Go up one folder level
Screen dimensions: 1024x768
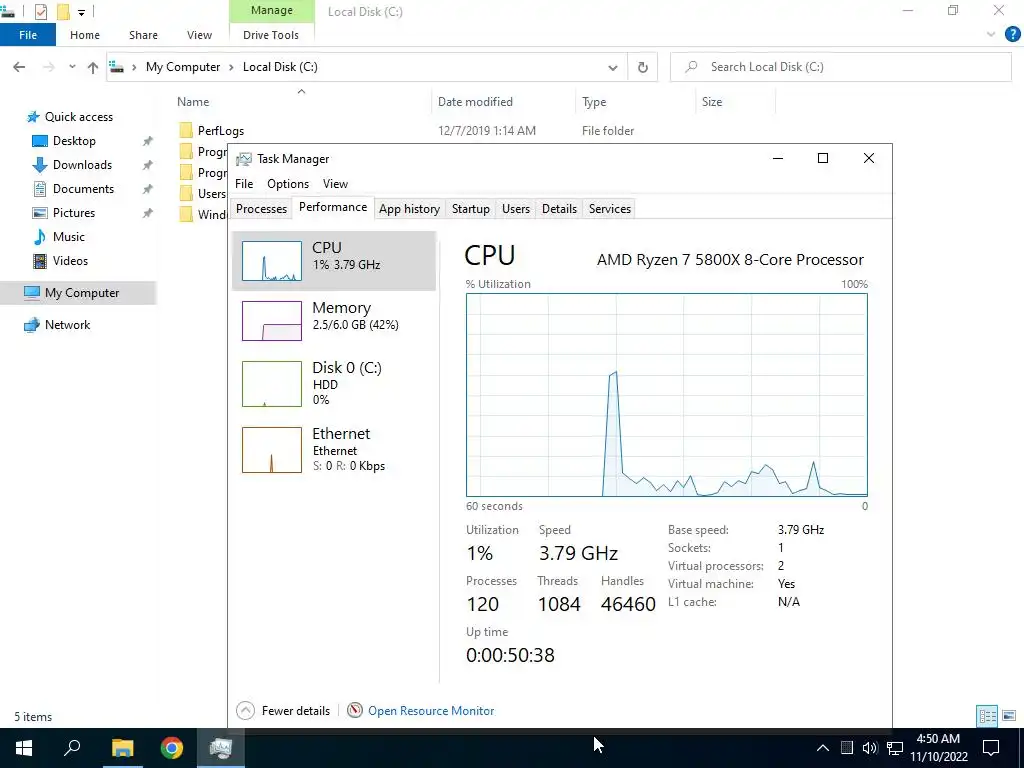(93, 67)
